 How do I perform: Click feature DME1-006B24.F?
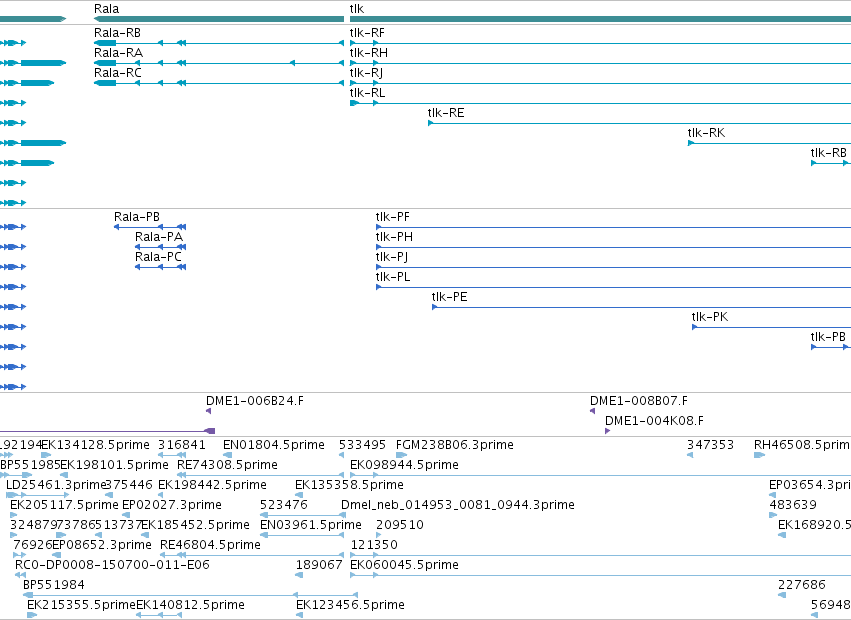coord(255,401)
